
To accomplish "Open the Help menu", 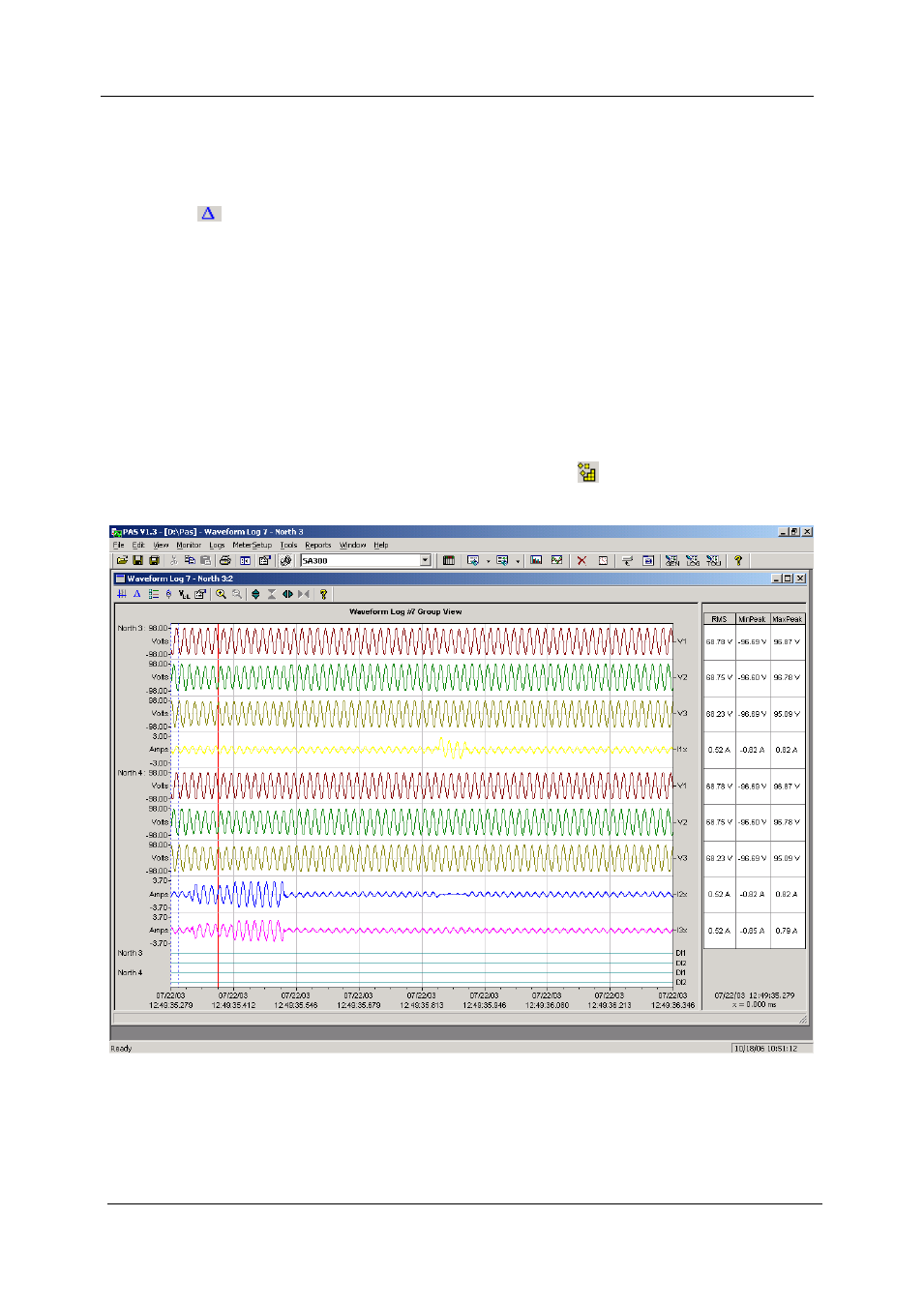I will click(x=381, y=546).
